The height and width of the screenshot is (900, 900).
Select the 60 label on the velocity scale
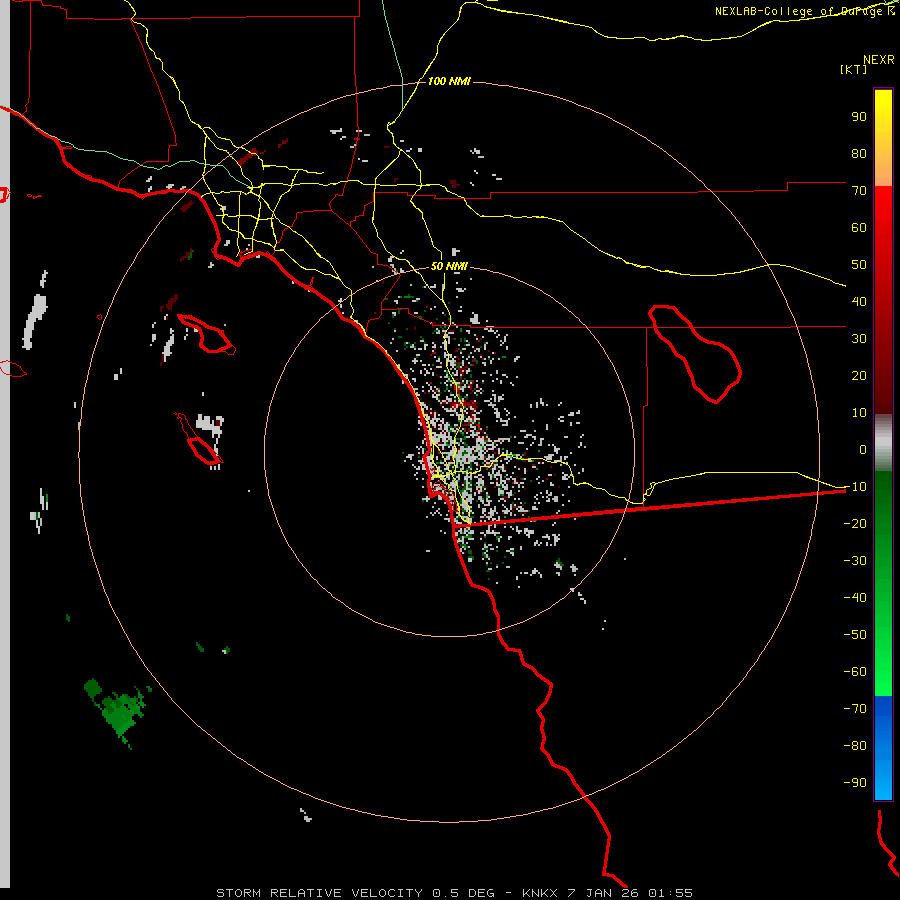coord(859,227)
